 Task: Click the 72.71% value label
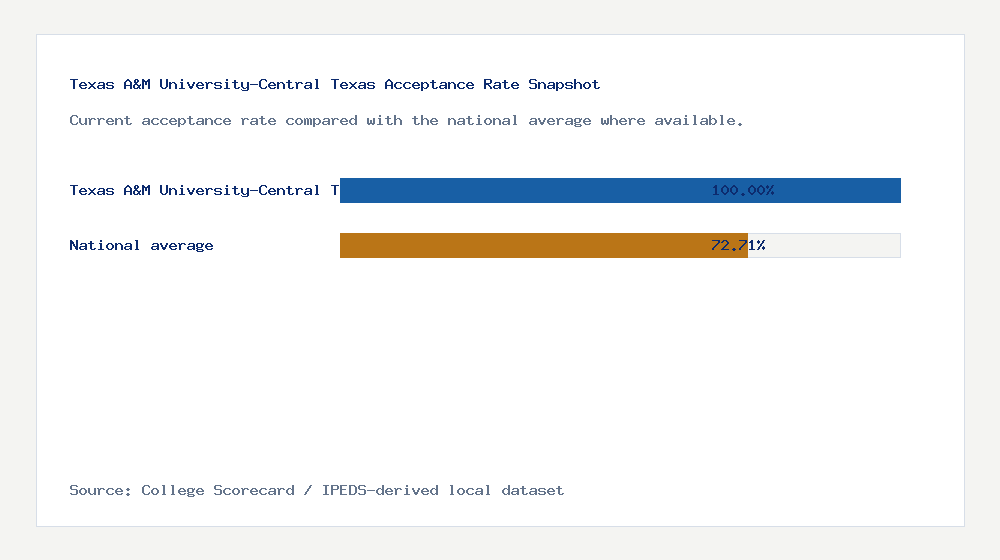click(738, 245)
